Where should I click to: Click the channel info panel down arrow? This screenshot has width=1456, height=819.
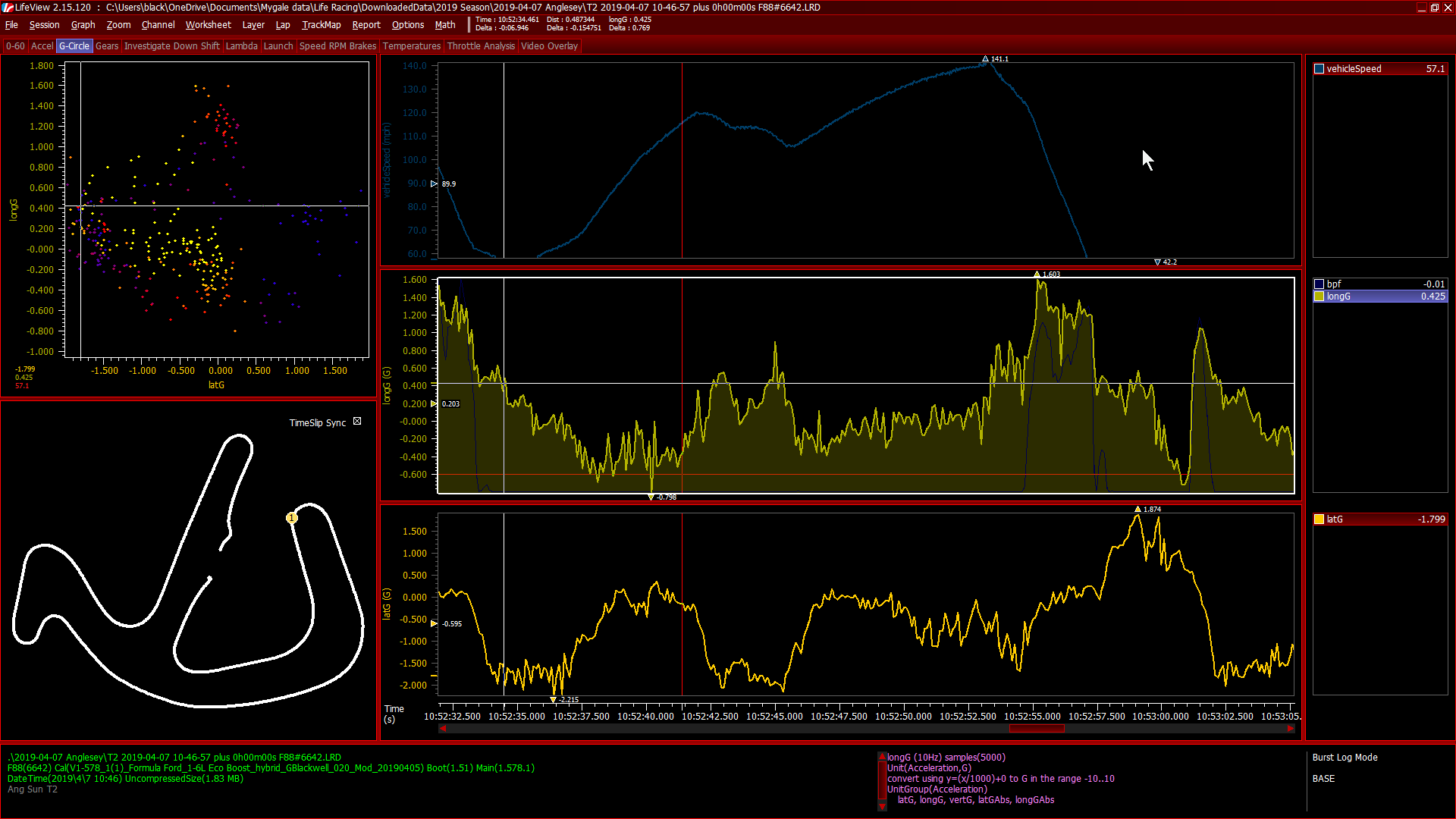882,806
